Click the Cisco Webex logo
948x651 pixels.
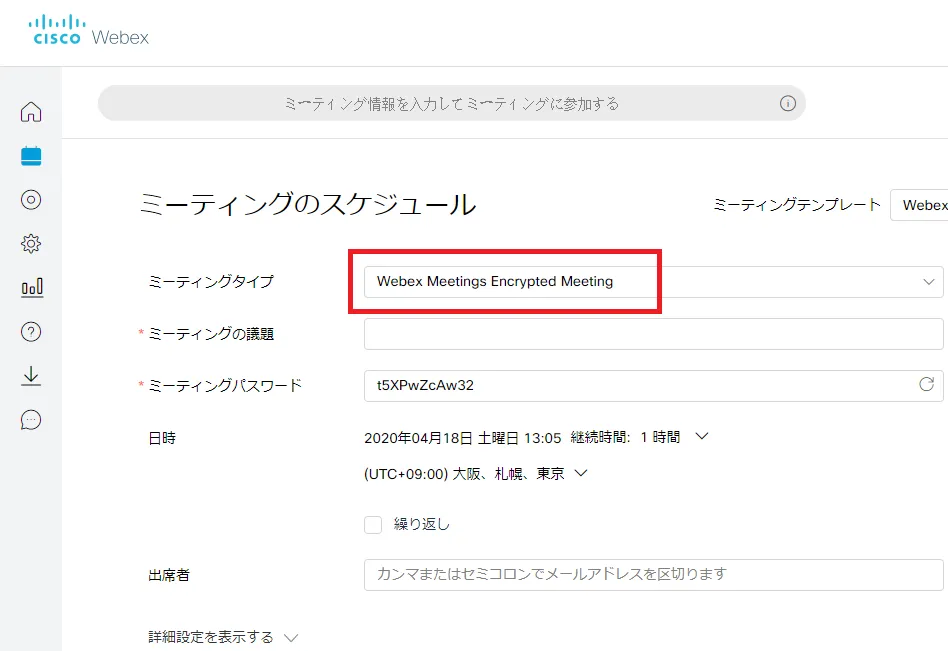(89, 32)
